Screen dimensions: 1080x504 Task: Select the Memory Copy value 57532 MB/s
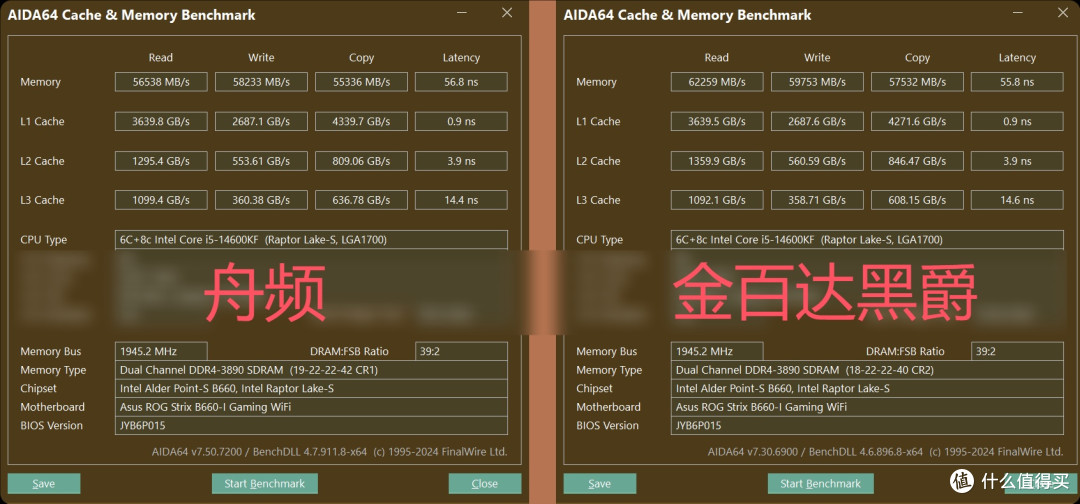[917, 82]
